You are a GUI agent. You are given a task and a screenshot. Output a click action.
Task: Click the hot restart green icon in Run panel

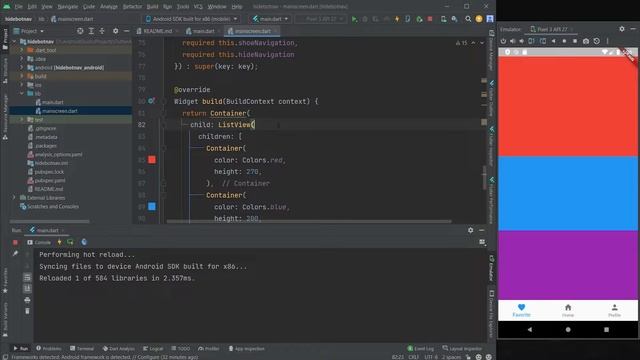tap(70, 242)
